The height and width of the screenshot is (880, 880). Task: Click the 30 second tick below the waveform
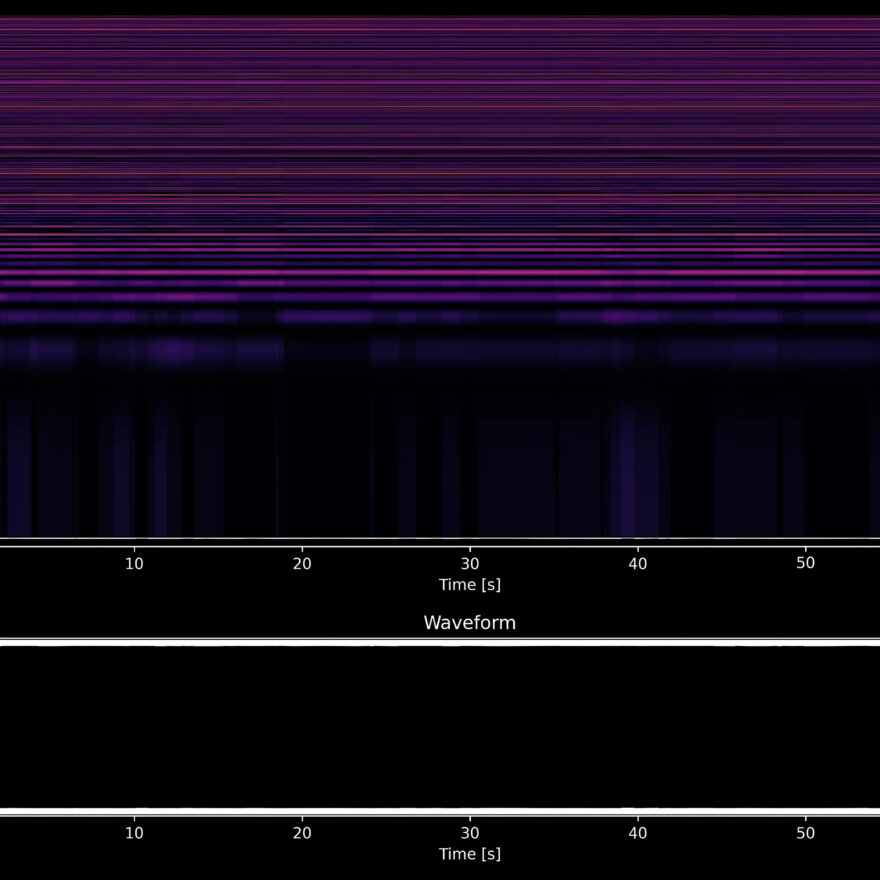470,833
